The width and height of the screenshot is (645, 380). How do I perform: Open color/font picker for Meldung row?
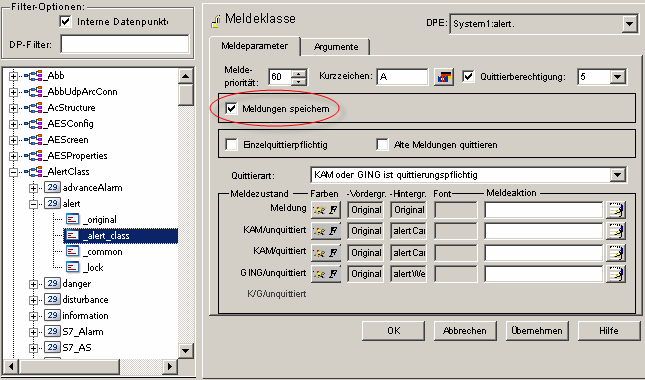point(326,210)
